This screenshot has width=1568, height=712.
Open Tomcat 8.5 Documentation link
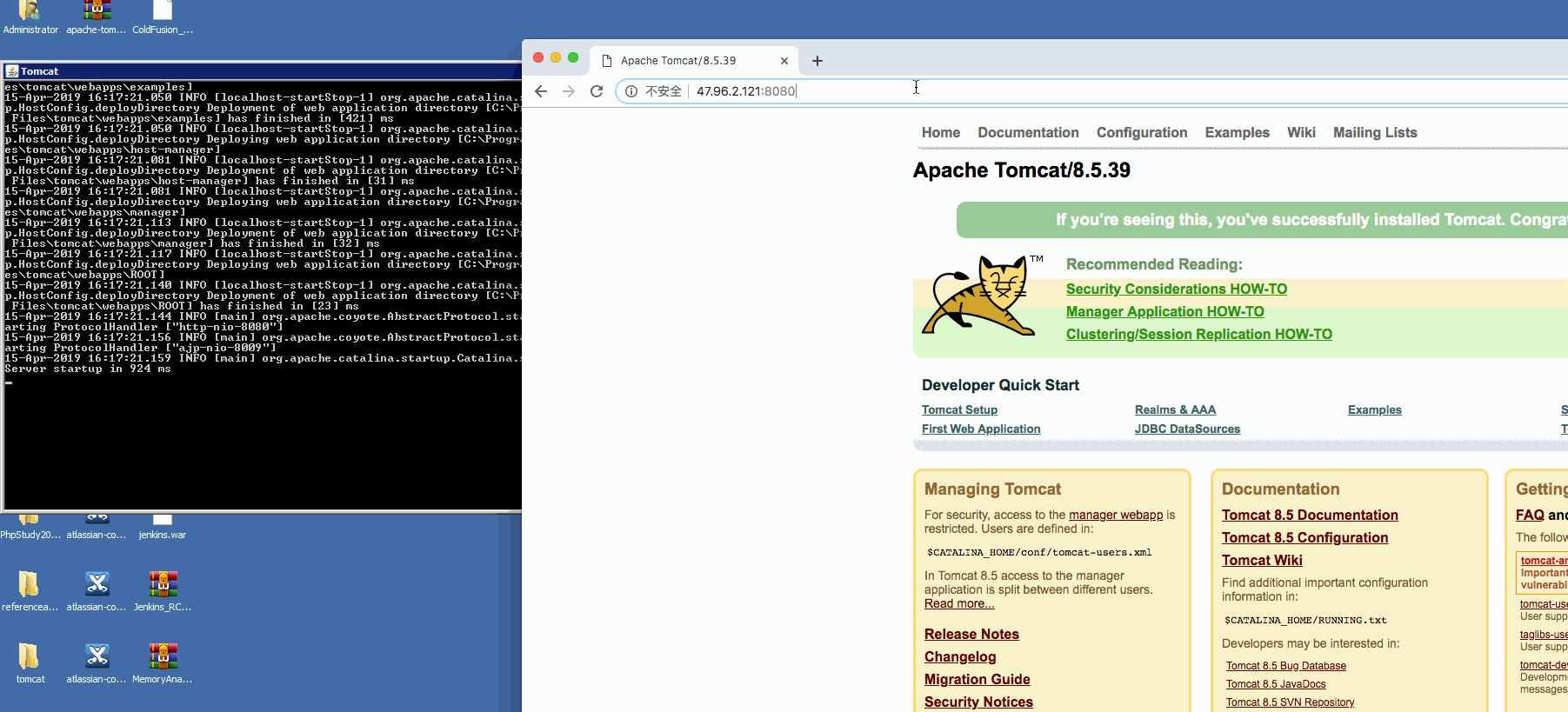(1310, 515)
